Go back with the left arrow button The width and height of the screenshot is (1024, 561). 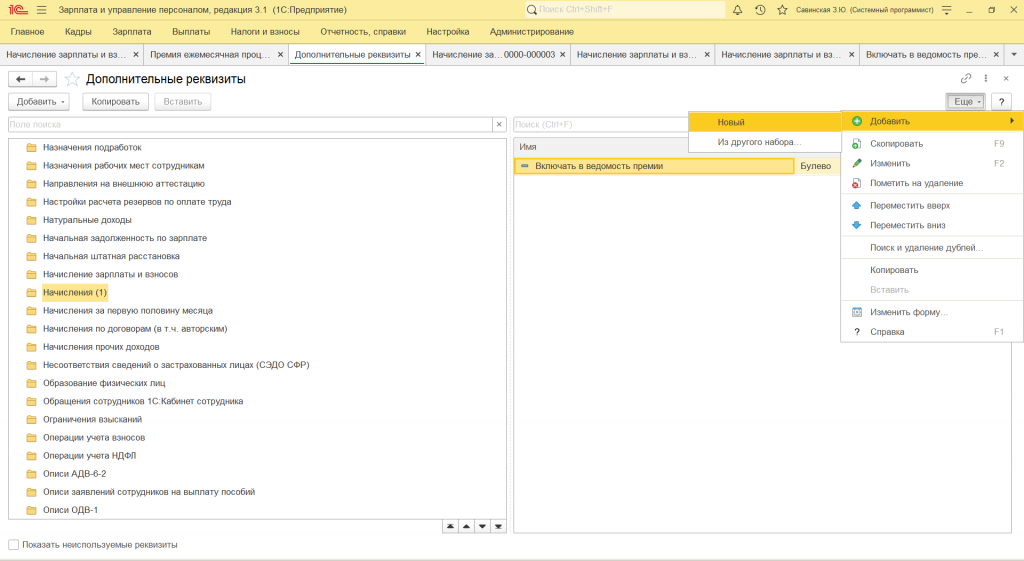(x=20, y=79)
